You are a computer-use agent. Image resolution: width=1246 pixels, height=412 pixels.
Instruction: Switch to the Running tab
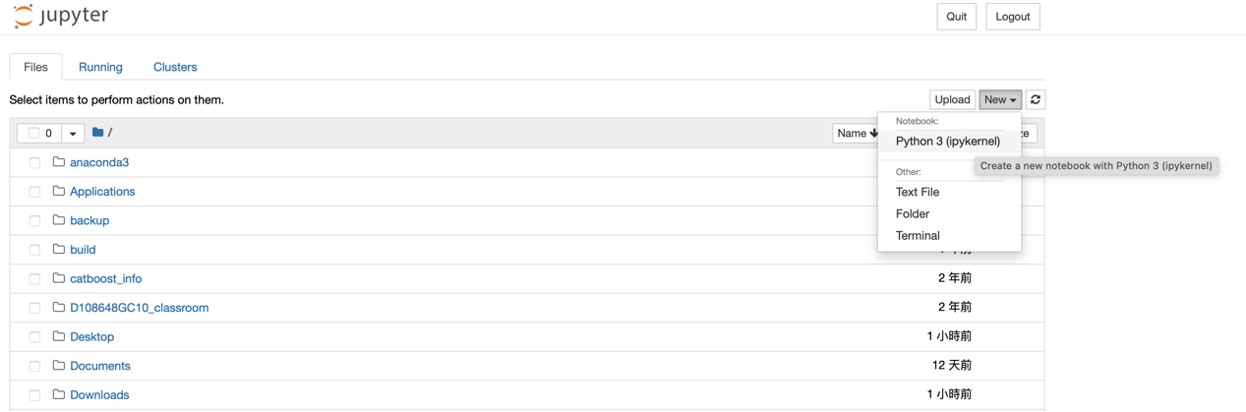[100, 67]
